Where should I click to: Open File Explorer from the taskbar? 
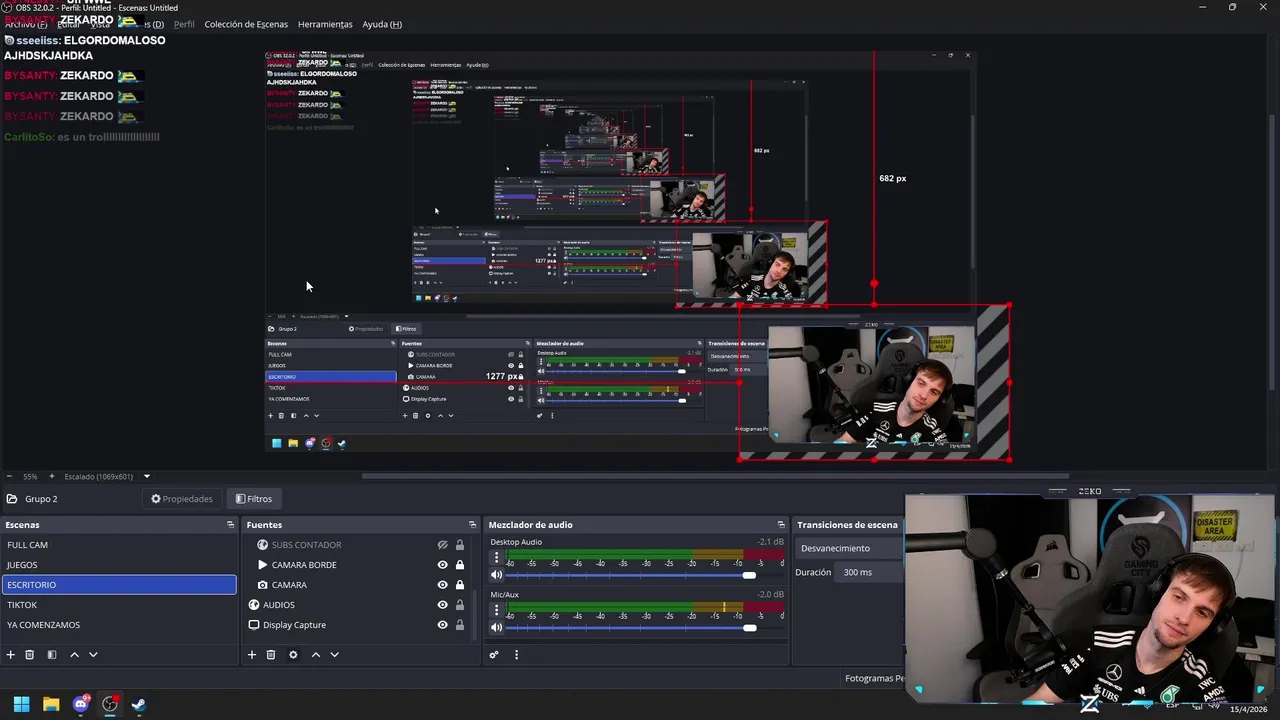click(51, 704)
